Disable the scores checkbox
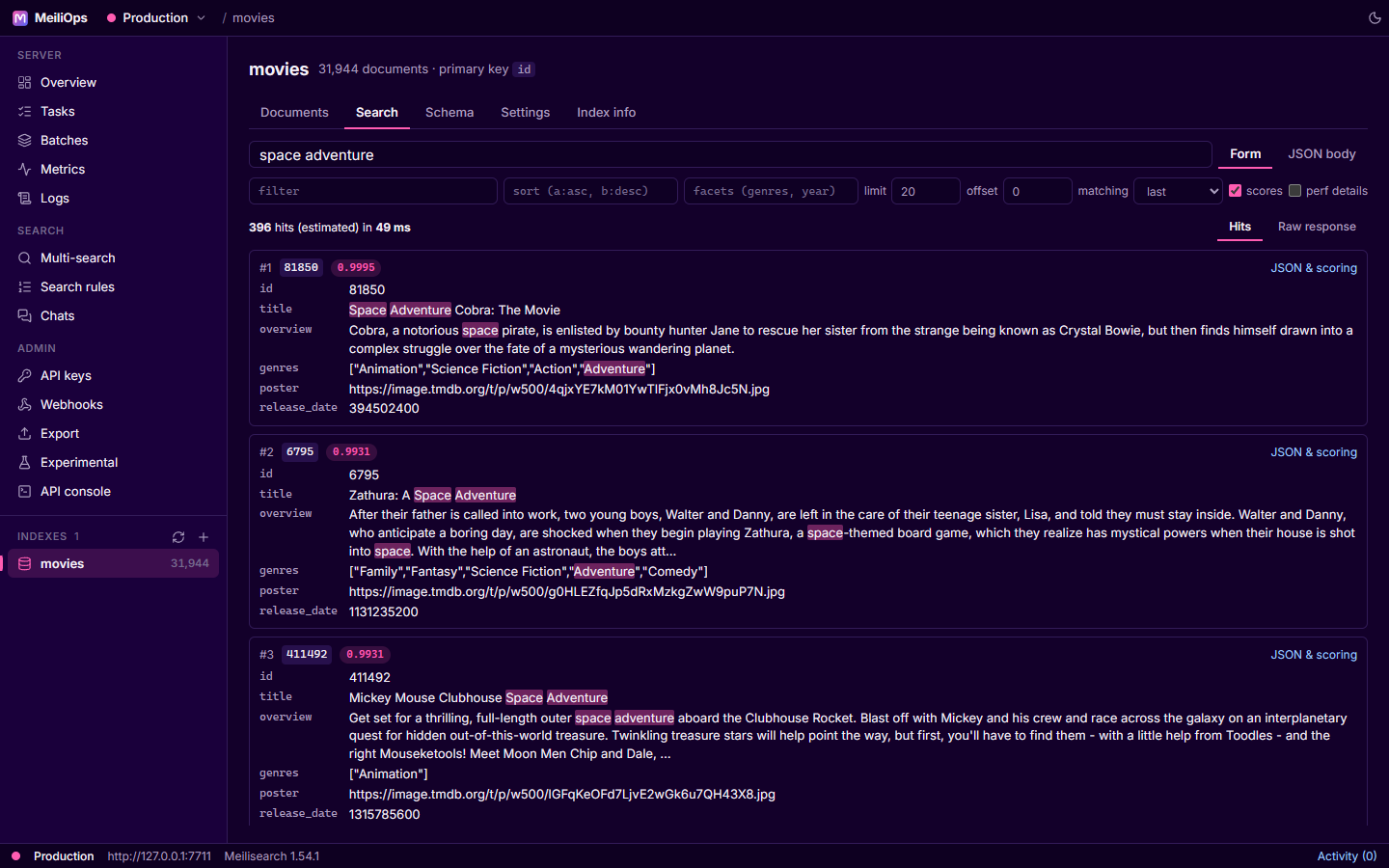The image size is (1389, 868). 1235,191
